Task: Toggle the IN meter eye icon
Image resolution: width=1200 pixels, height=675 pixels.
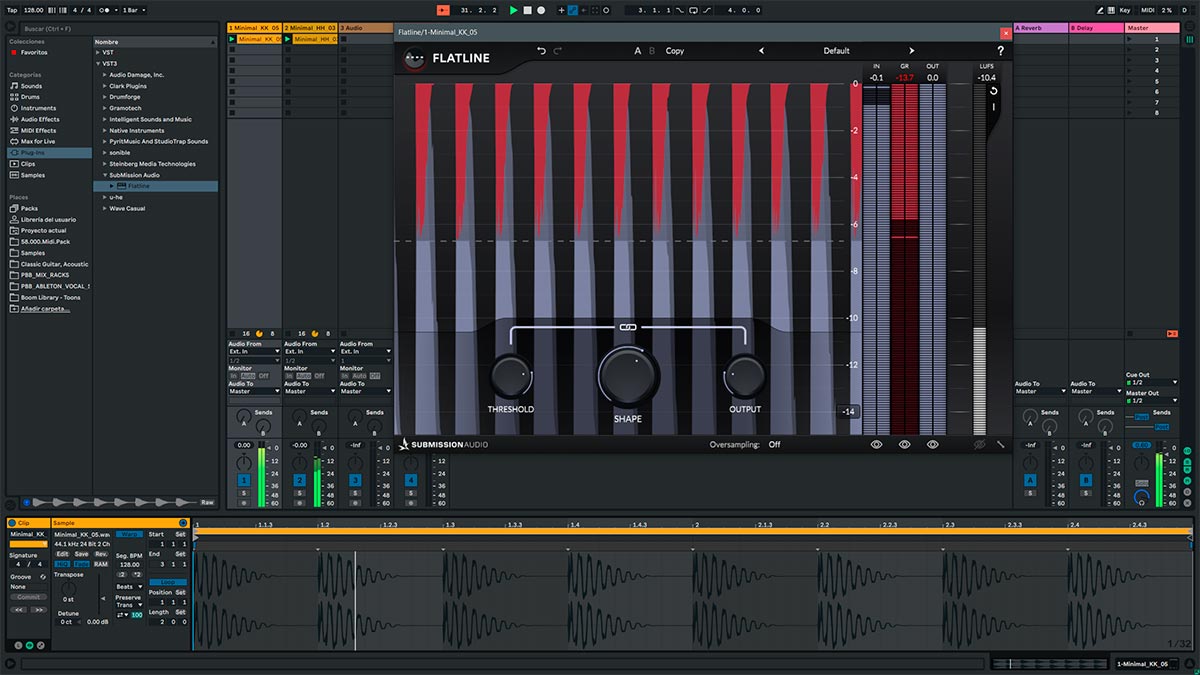Action: (x=876, y=444)
